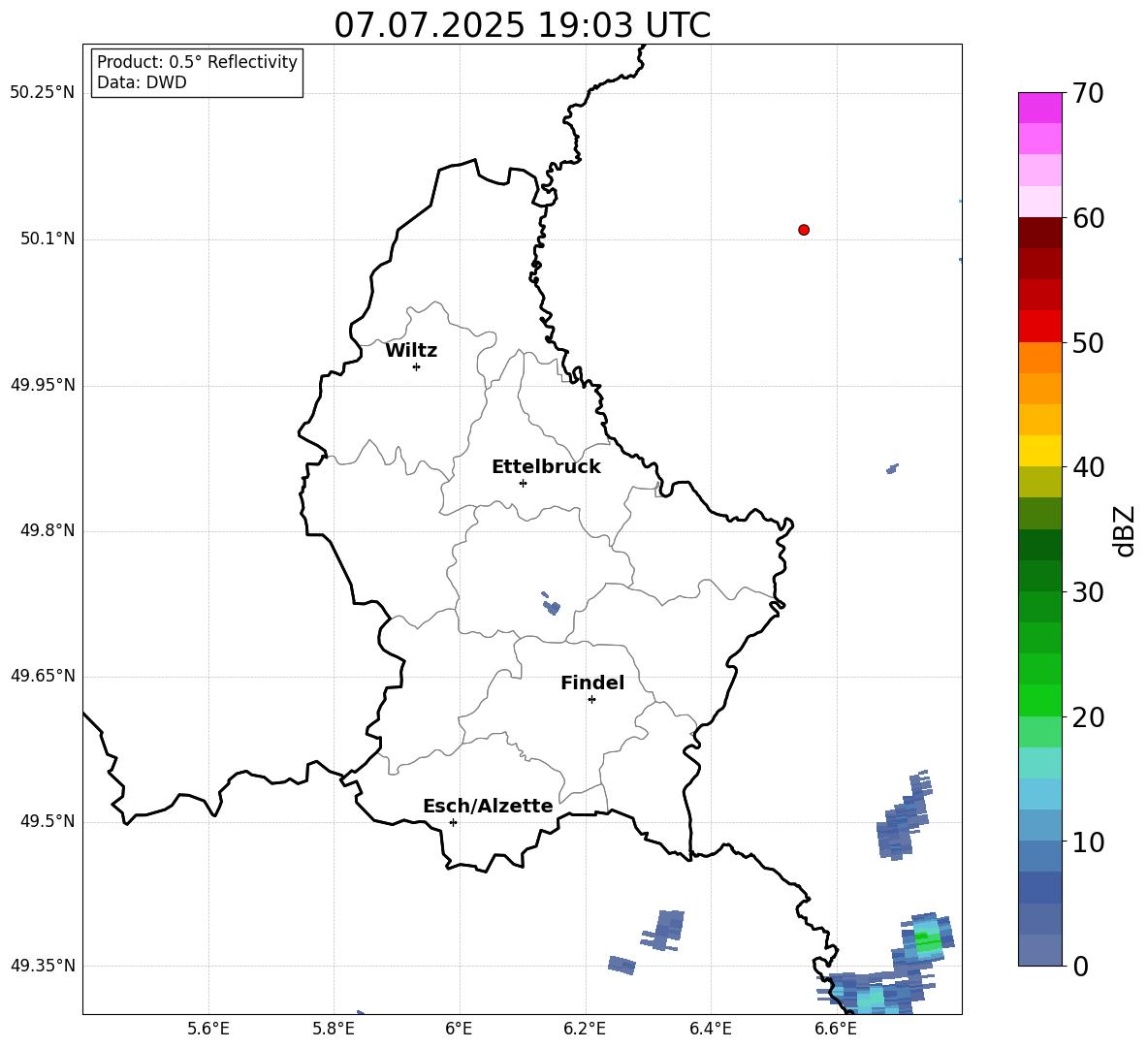Click the 49.65°N latitude label
This screenshot has height=1048, width=1148.
pos(42,676)
